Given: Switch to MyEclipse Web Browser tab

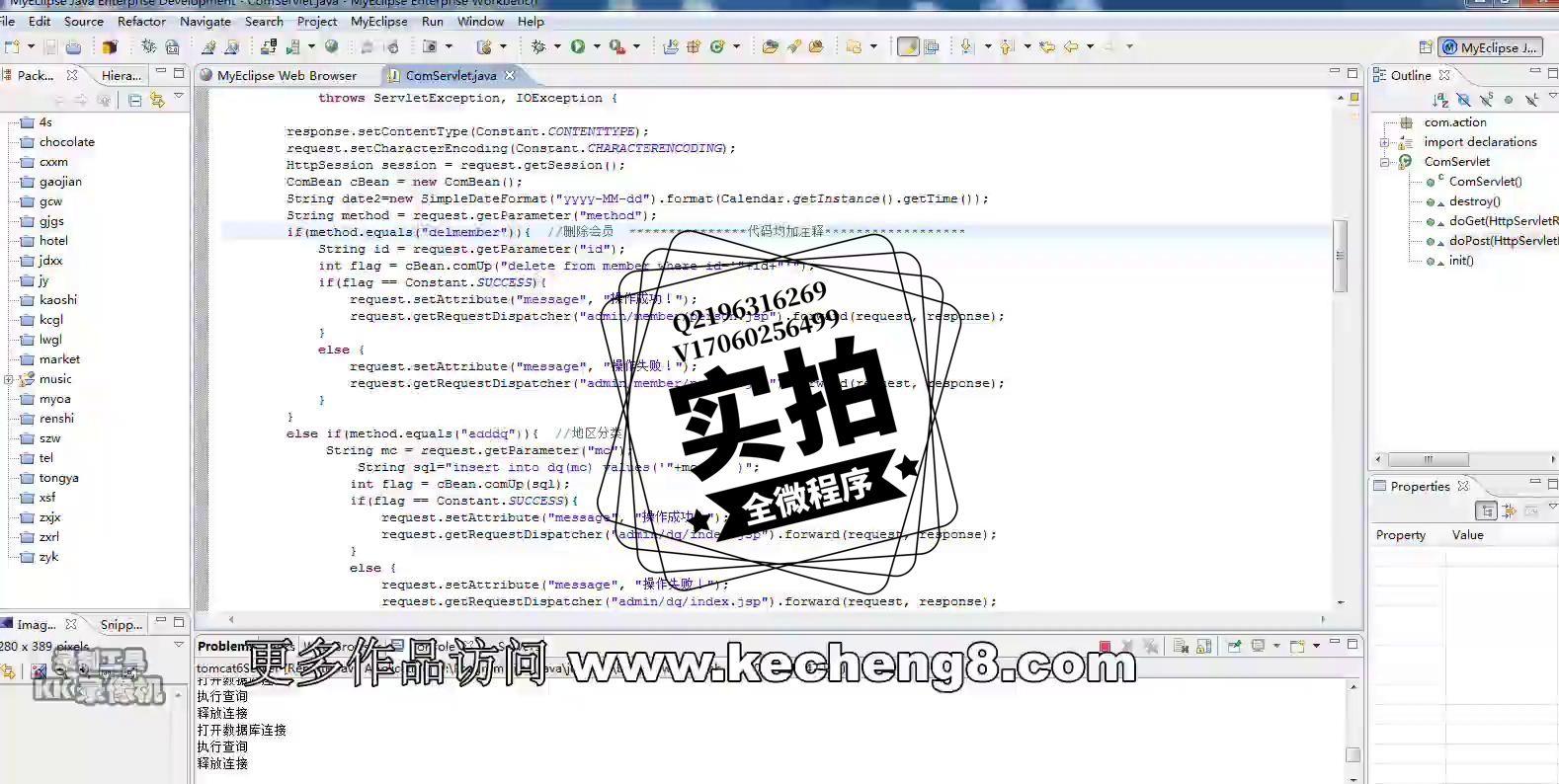Looking at the screenshot, I should [x=278, y=75].
